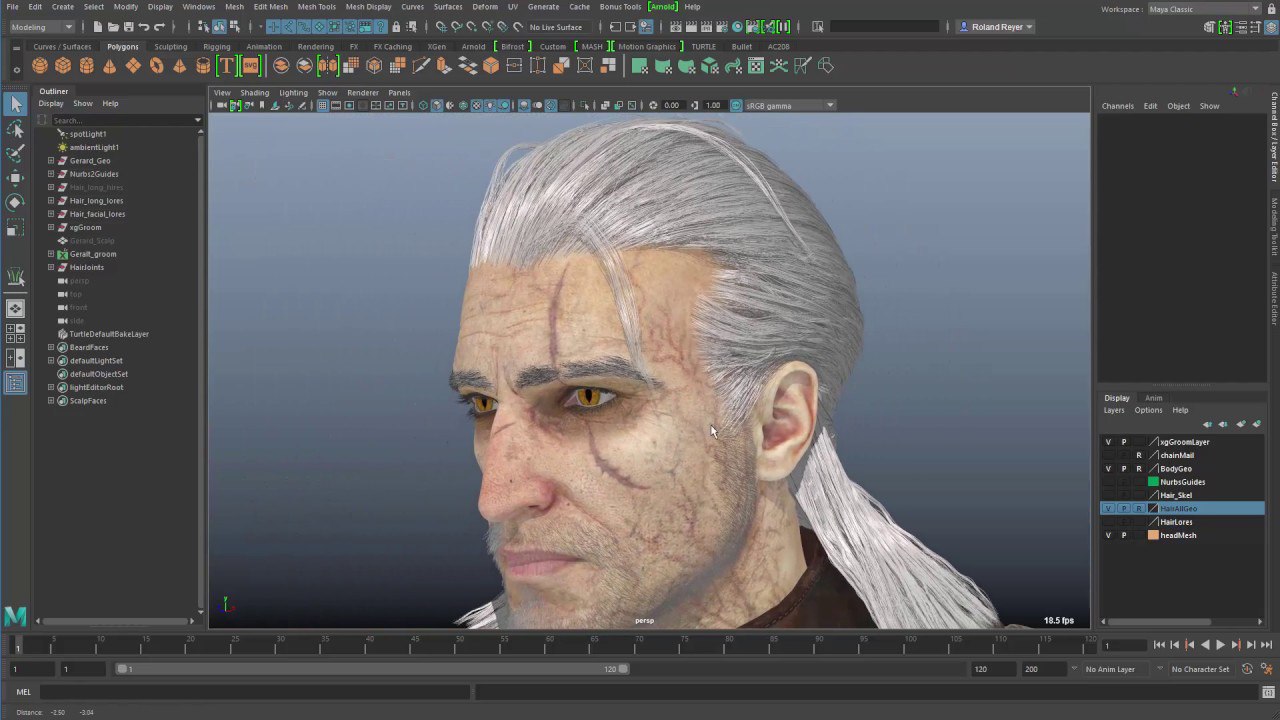This screenshot has height=720, width=1280.
Task: Toggle visibility V of headMesh layer
Action: [1108, 536]
